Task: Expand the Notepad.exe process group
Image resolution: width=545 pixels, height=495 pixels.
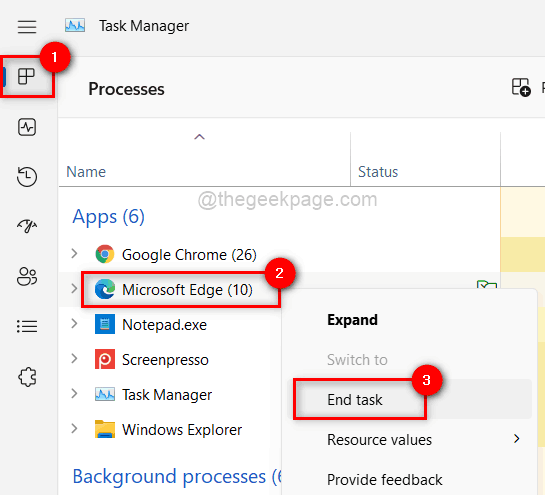Action: [x=74, y=324]
